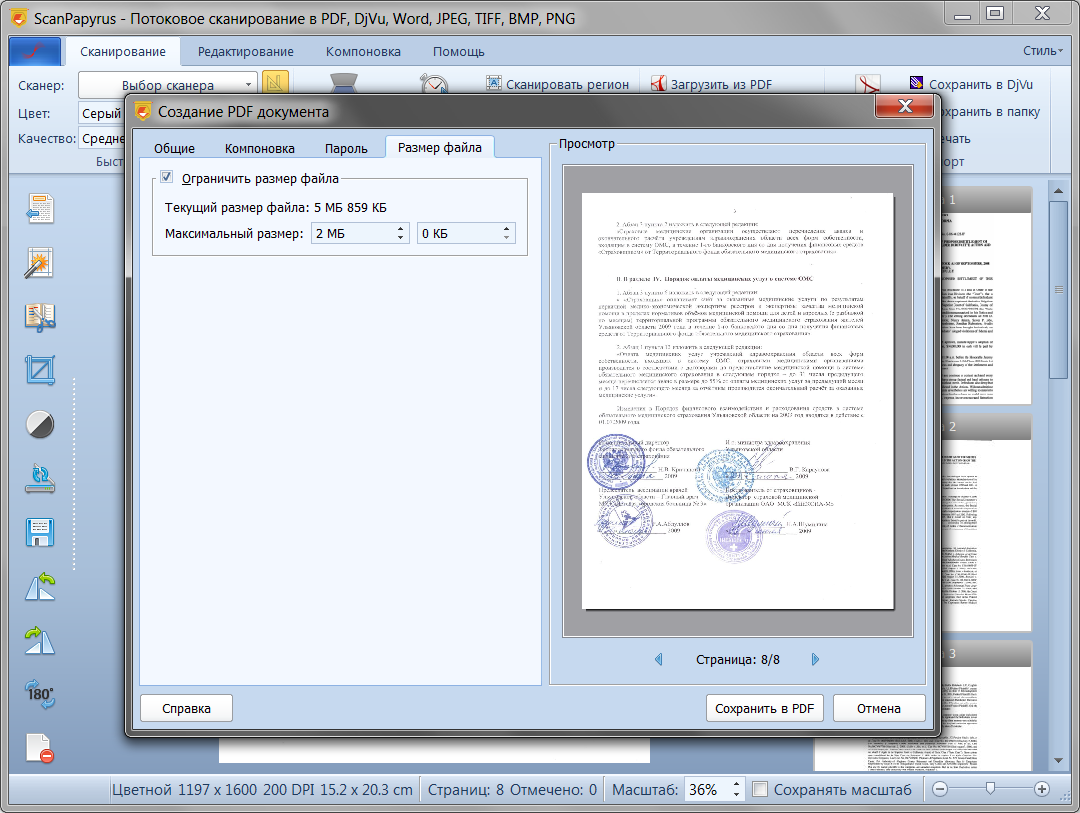
Task: Increase the Масштаб 36% stepper
Action: pos(737,784)
